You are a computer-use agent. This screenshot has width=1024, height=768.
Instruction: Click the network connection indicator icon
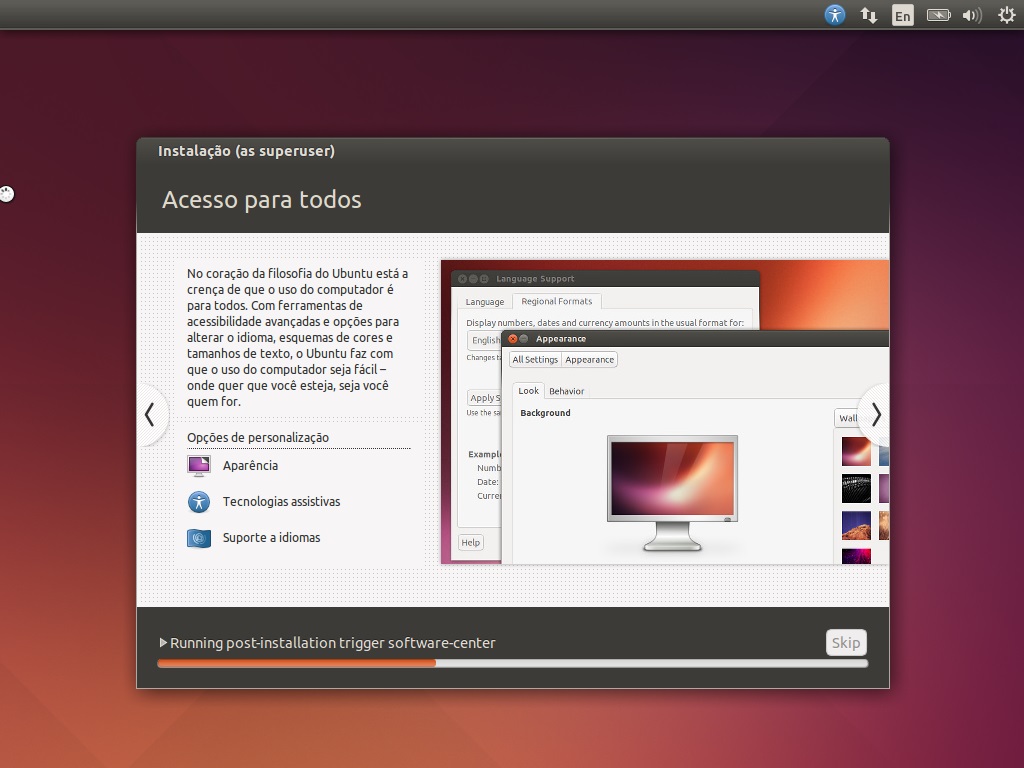869,15
